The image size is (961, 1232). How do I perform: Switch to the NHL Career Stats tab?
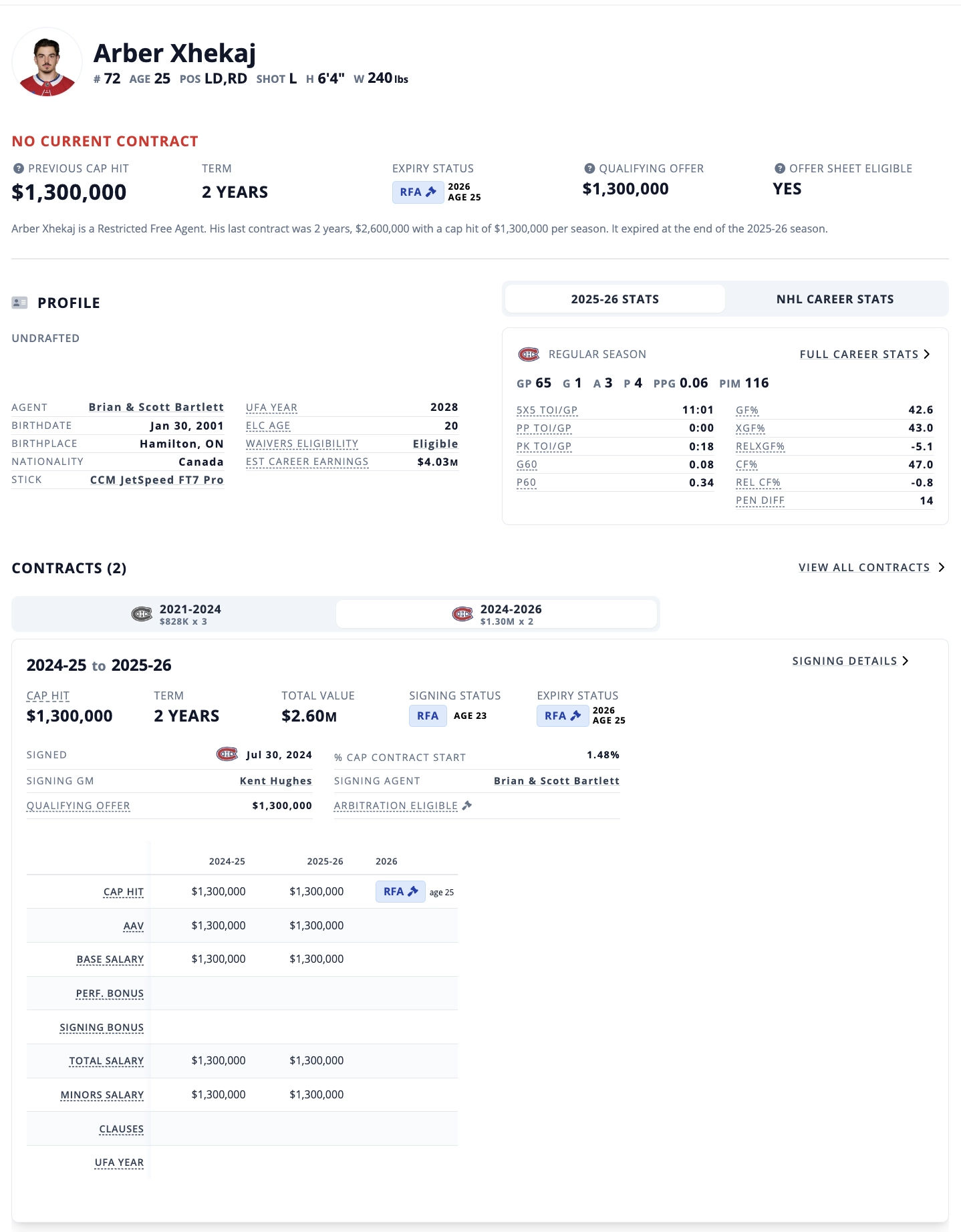[x=835, y=299]
